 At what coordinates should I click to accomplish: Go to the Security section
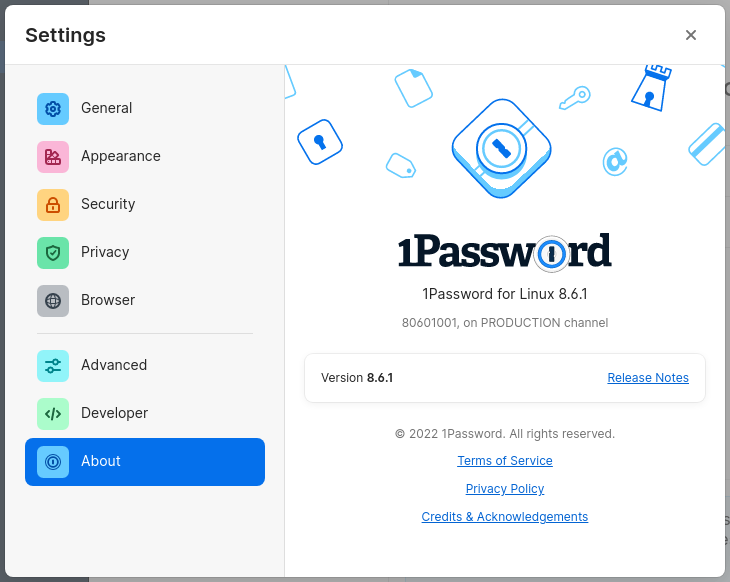pos(108,204)
